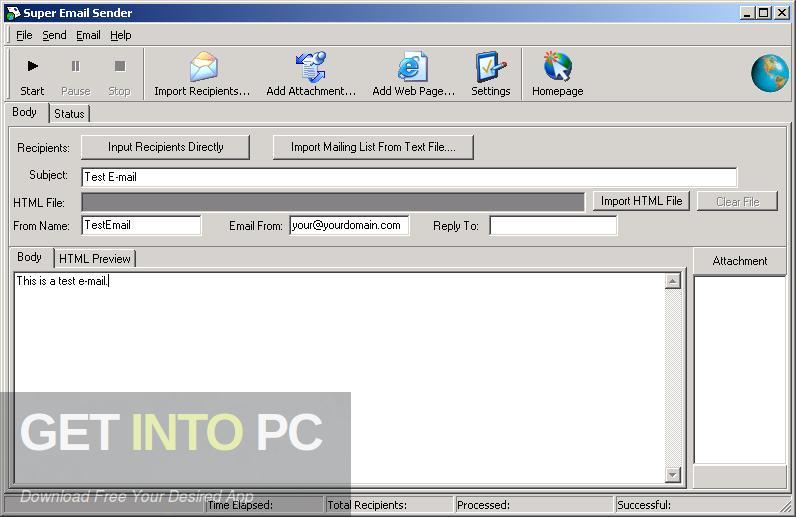Click the empty Reply To field
Screen dimensions: 796x517
click(553, 225)
